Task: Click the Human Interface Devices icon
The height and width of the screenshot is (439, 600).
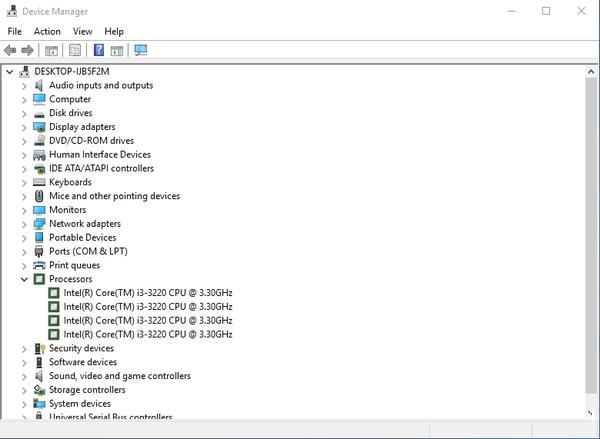Action: 39,155
